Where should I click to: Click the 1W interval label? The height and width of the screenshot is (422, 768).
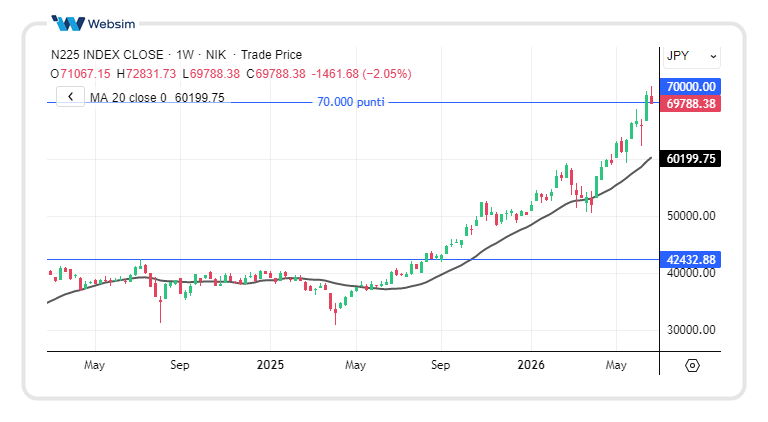(x=185, y=55)
